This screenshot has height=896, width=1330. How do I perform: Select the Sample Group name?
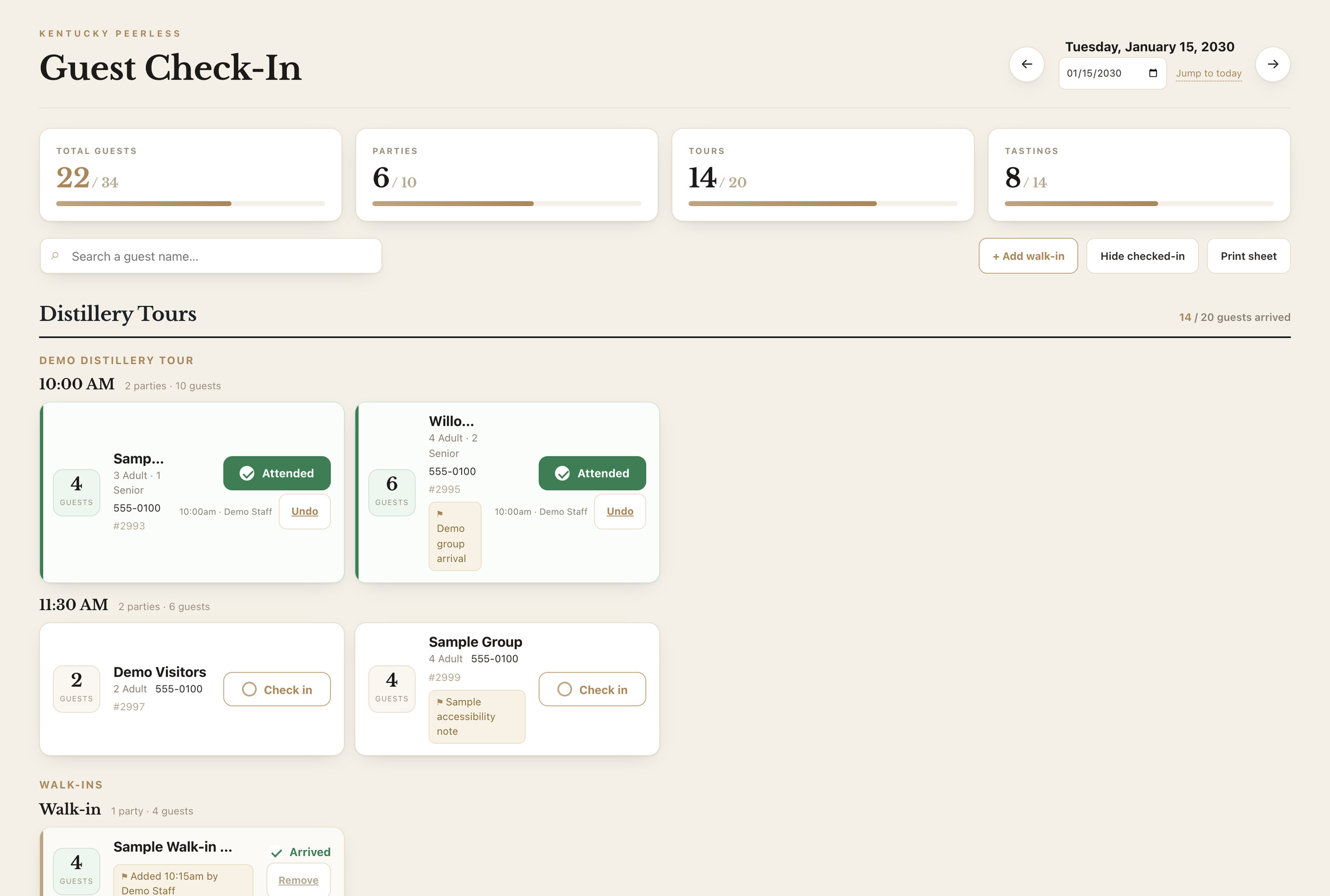(475, 641)
